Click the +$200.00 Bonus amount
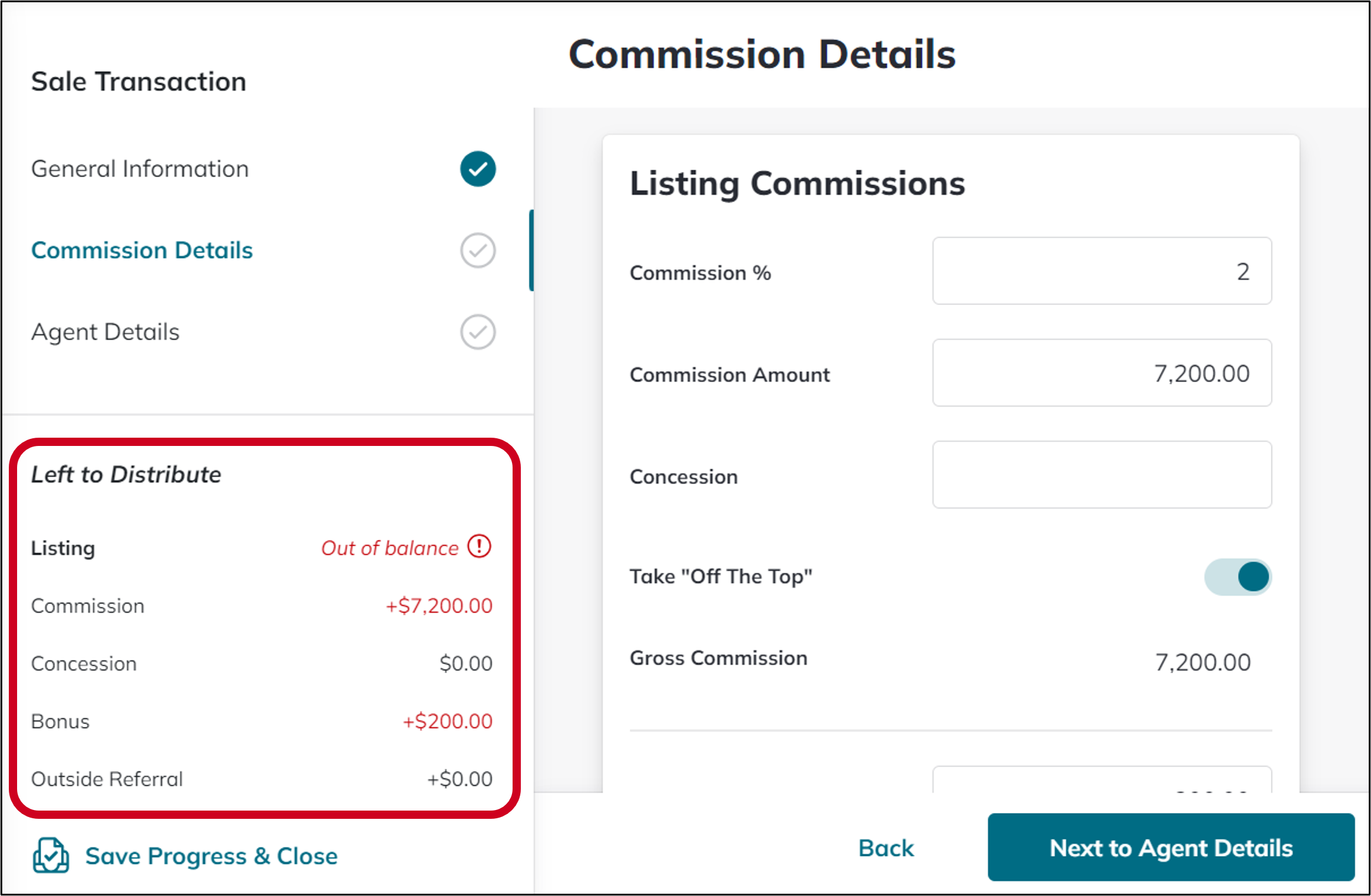This screenshot has height=896, width=1371. [x=447, y=721]
